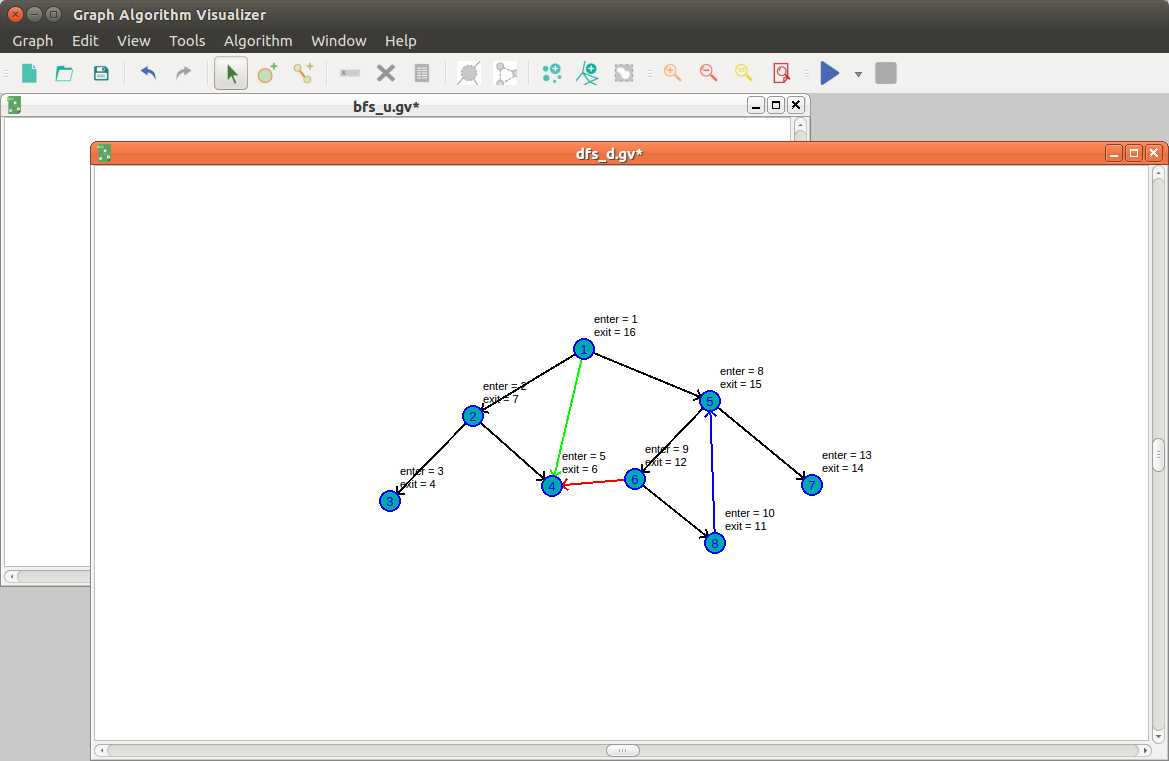The image size is (1169, 761).
Task: Toggle the pointer selection tool
Action: click(x=231, y=73)
